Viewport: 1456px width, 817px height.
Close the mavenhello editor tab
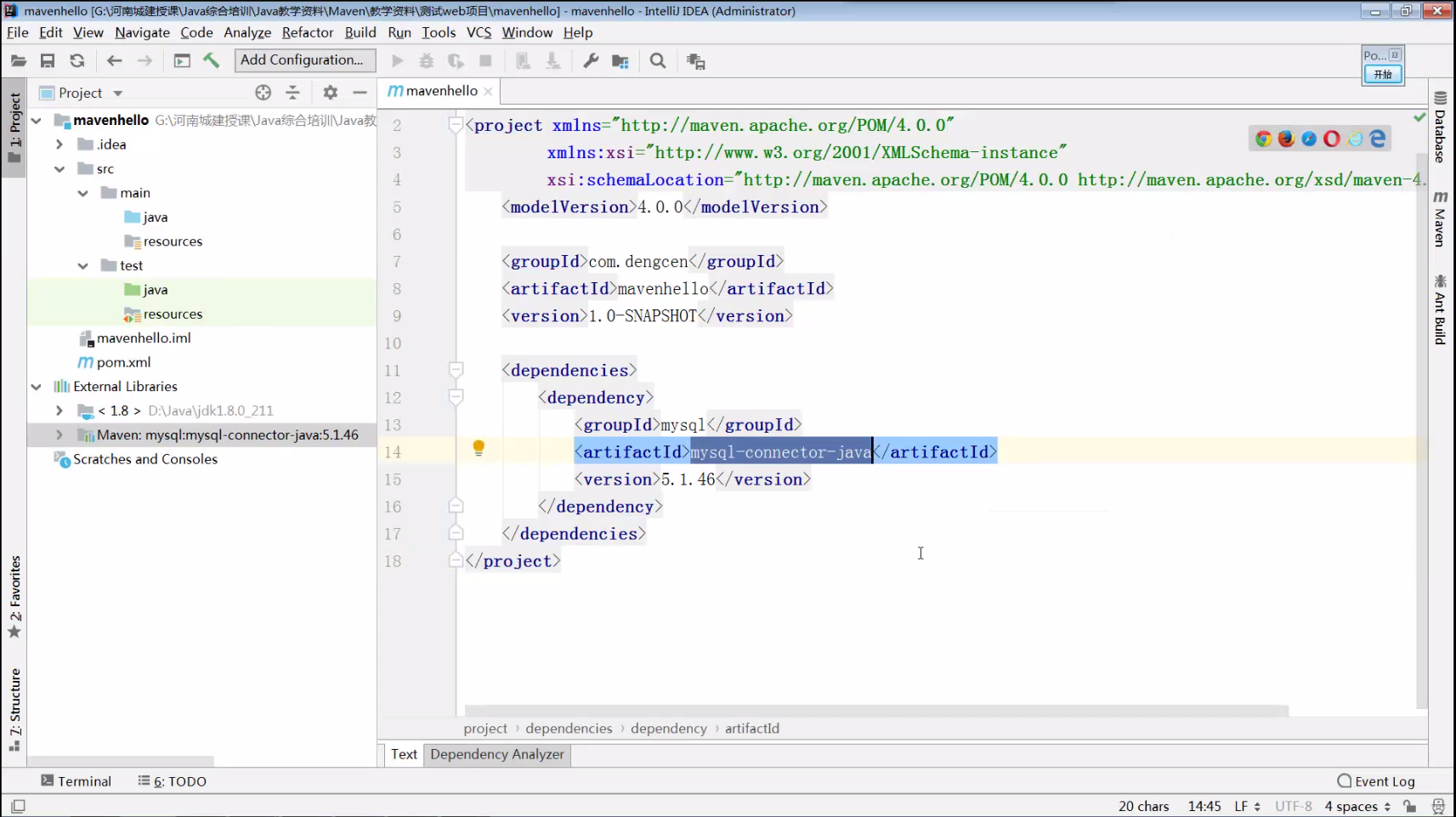[488, 91]
